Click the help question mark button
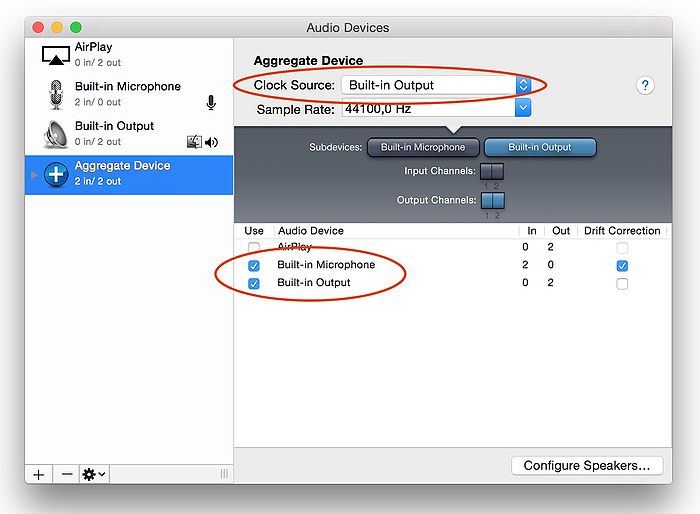The width and height of the screenshot is (700, 514). [x=645, y=86]
